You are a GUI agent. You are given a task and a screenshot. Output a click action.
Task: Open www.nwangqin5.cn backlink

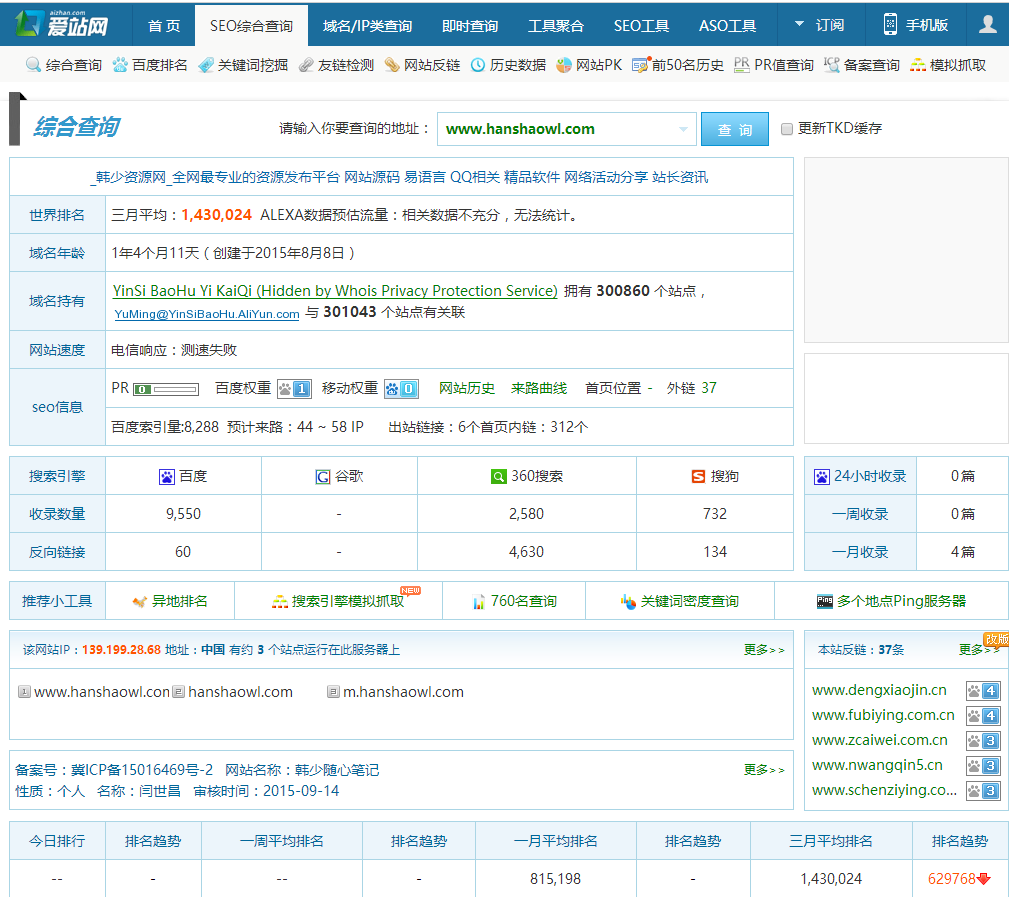click(x=877, y=766)
